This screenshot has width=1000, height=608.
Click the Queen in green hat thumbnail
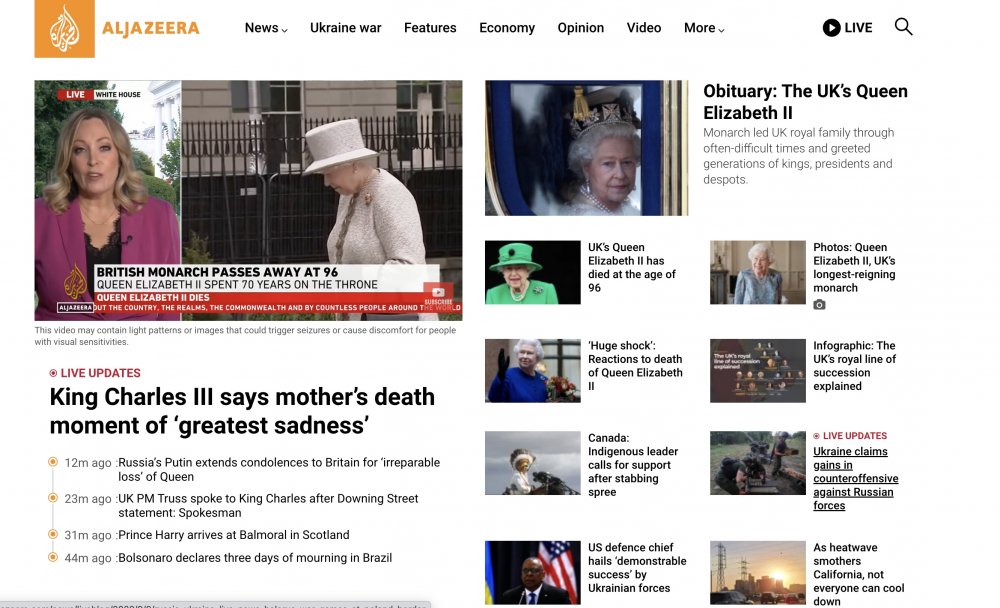point(533,272)
